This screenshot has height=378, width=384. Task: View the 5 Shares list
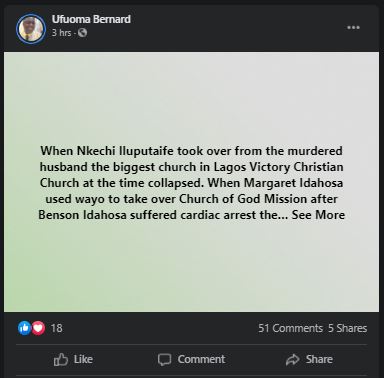click(x=347, y=328)
